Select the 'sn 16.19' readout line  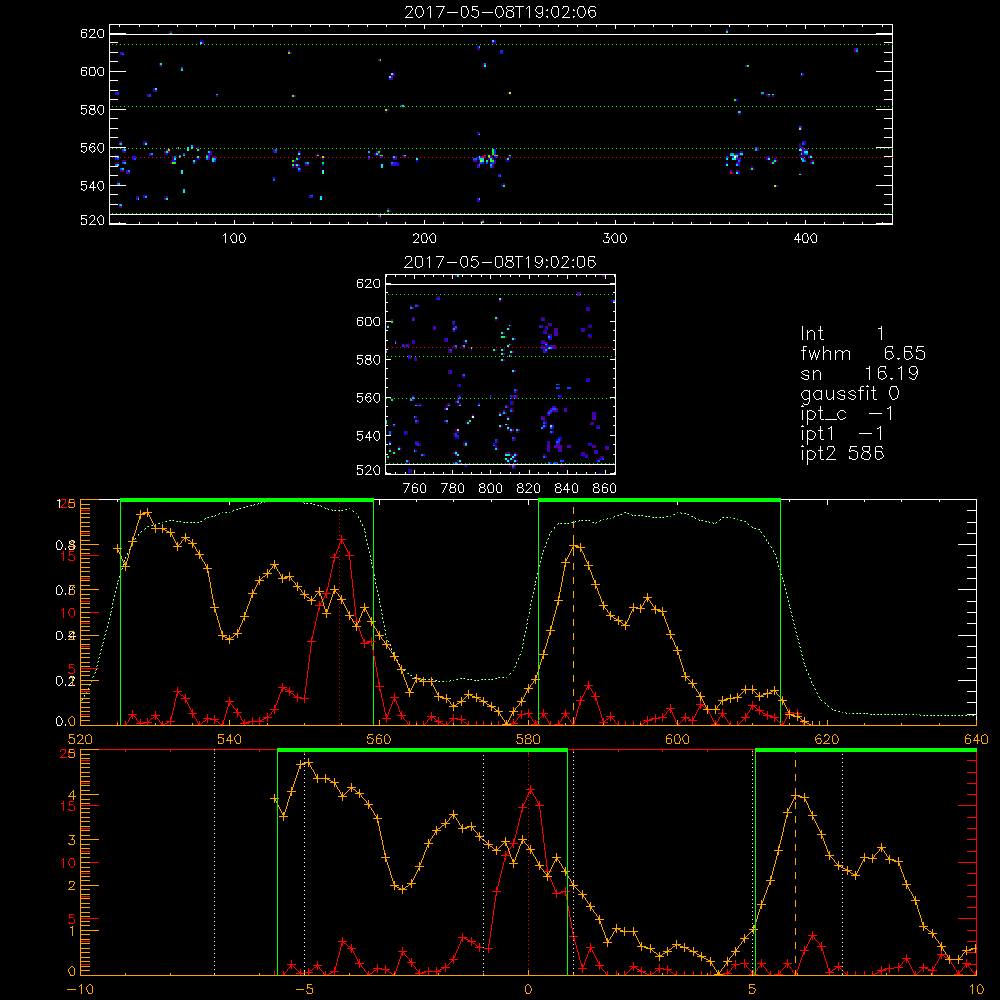(860, 374)
